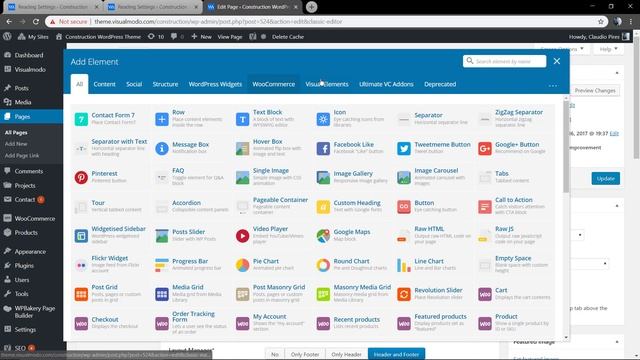This screenshot has width=640, height=360.
Task: Switch to the Content tab
Action: 104,84
